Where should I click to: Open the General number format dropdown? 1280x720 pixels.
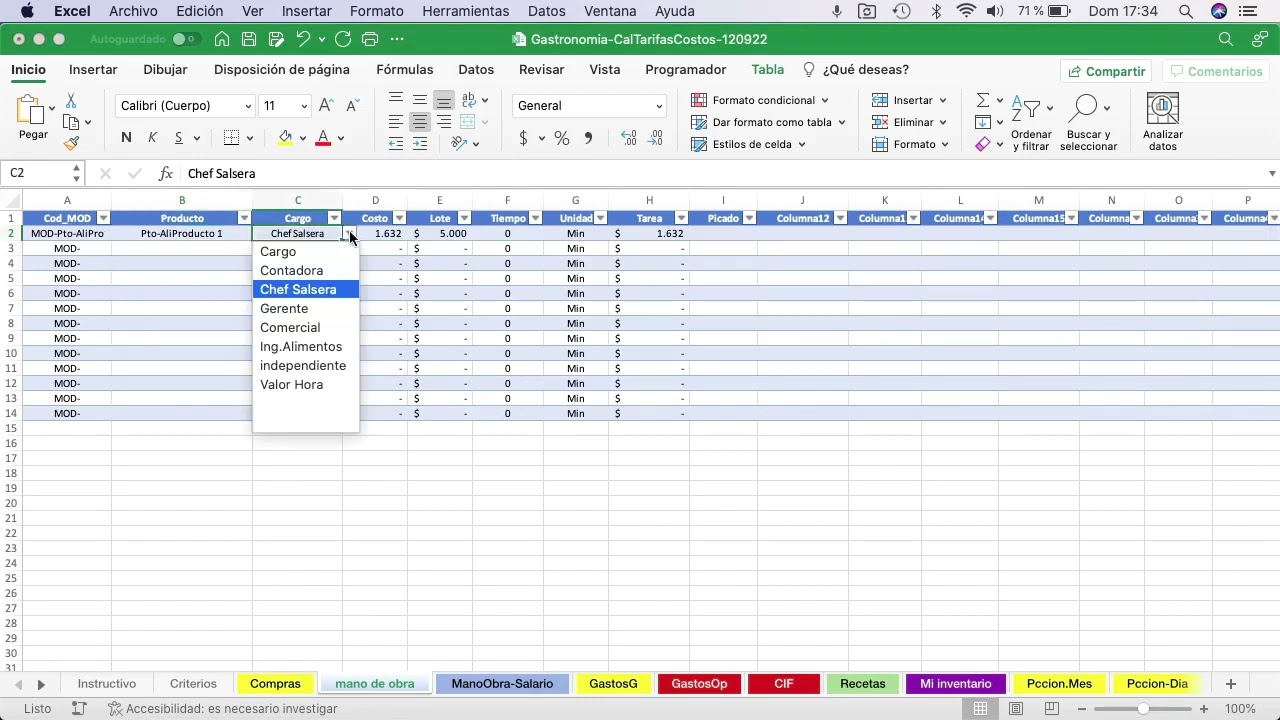click(x=659, y=106)
